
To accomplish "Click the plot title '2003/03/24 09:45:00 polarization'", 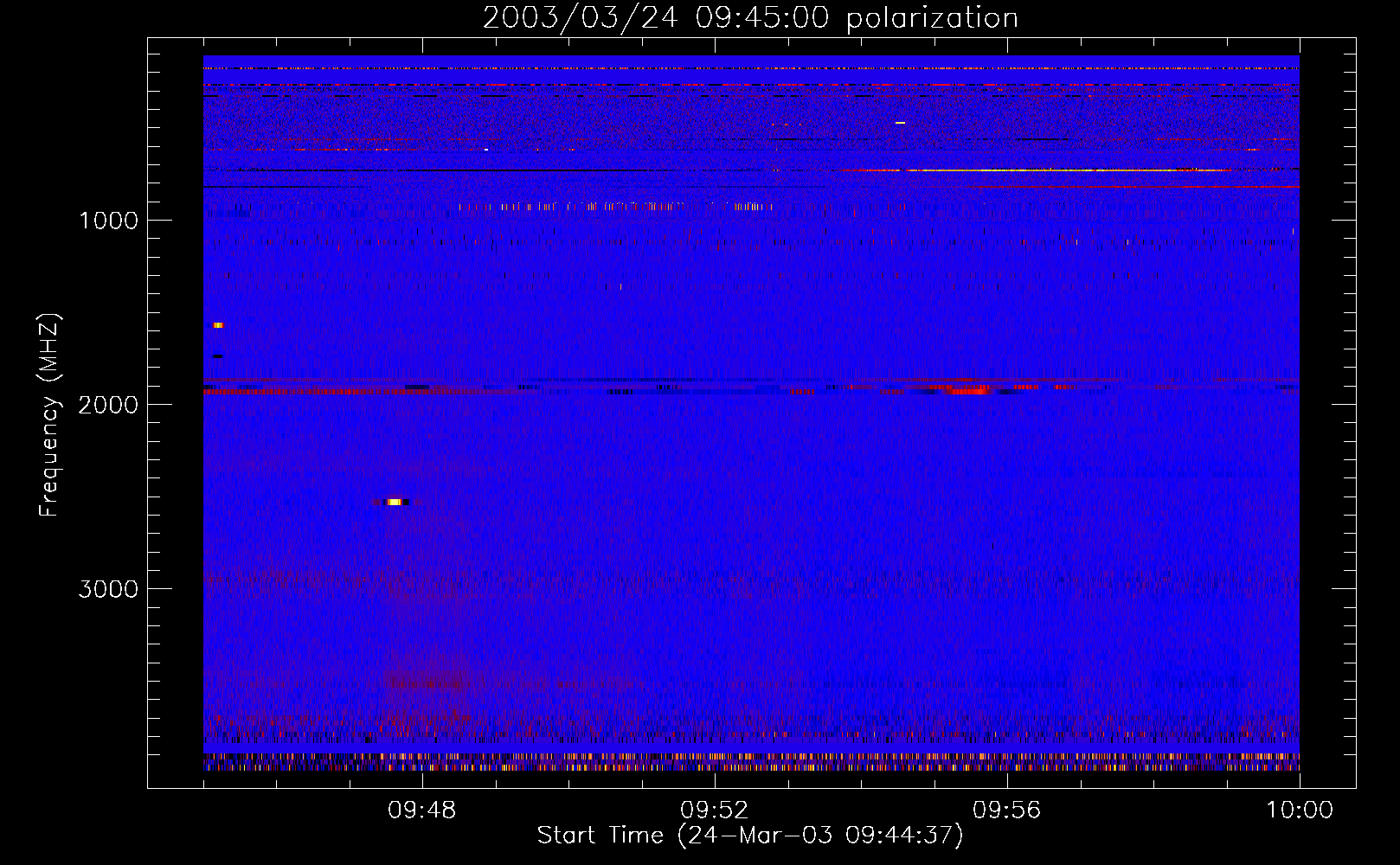I will [x=750, y=18].
